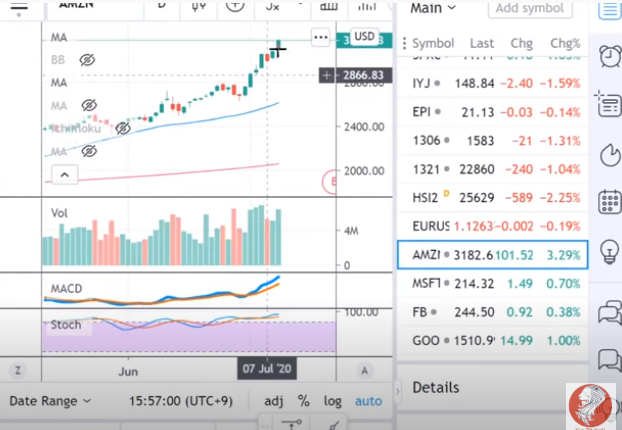Viewport: 622px width, 430px height.
Task: Open the Date Range dropdown
Action: click(x=50, y=401)
